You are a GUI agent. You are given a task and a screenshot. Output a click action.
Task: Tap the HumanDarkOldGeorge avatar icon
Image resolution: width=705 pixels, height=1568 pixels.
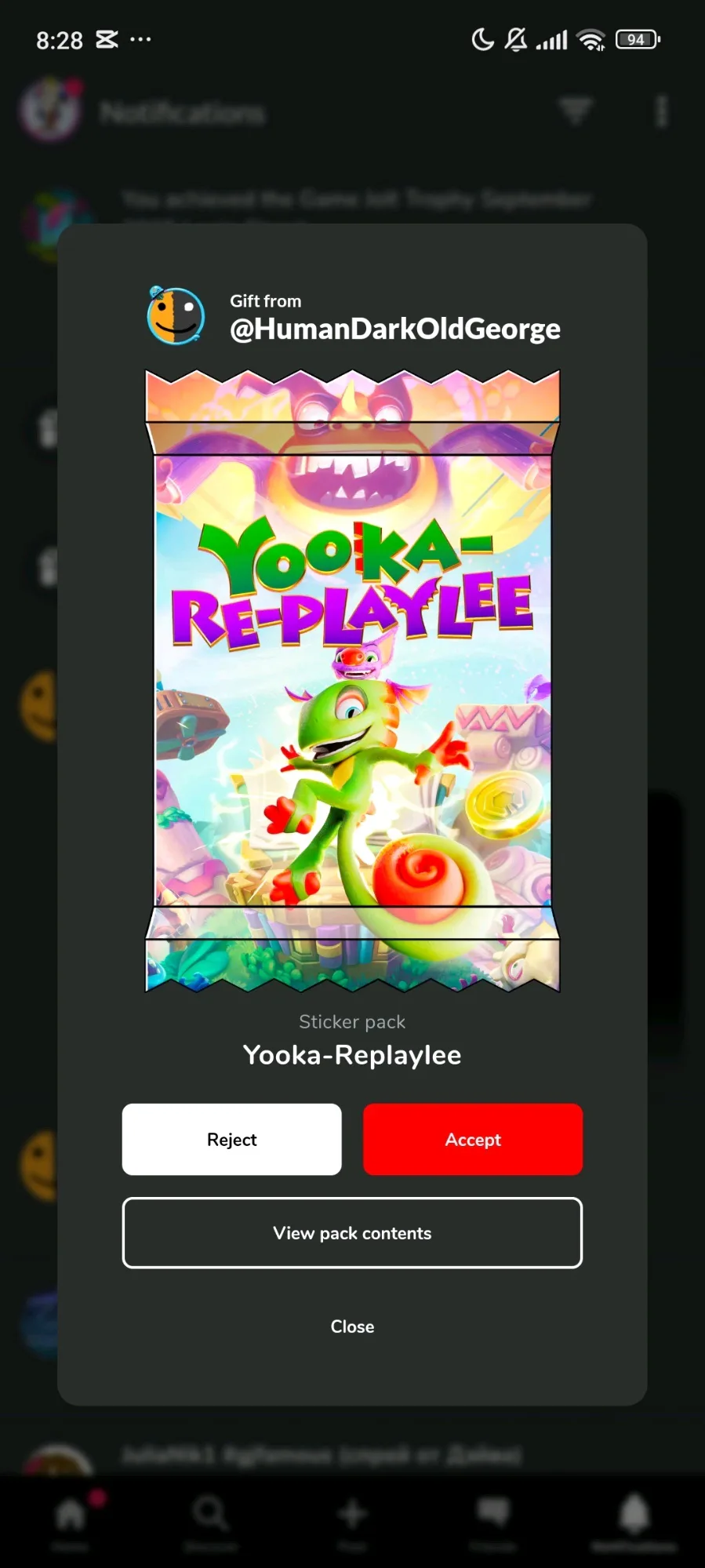176,315
